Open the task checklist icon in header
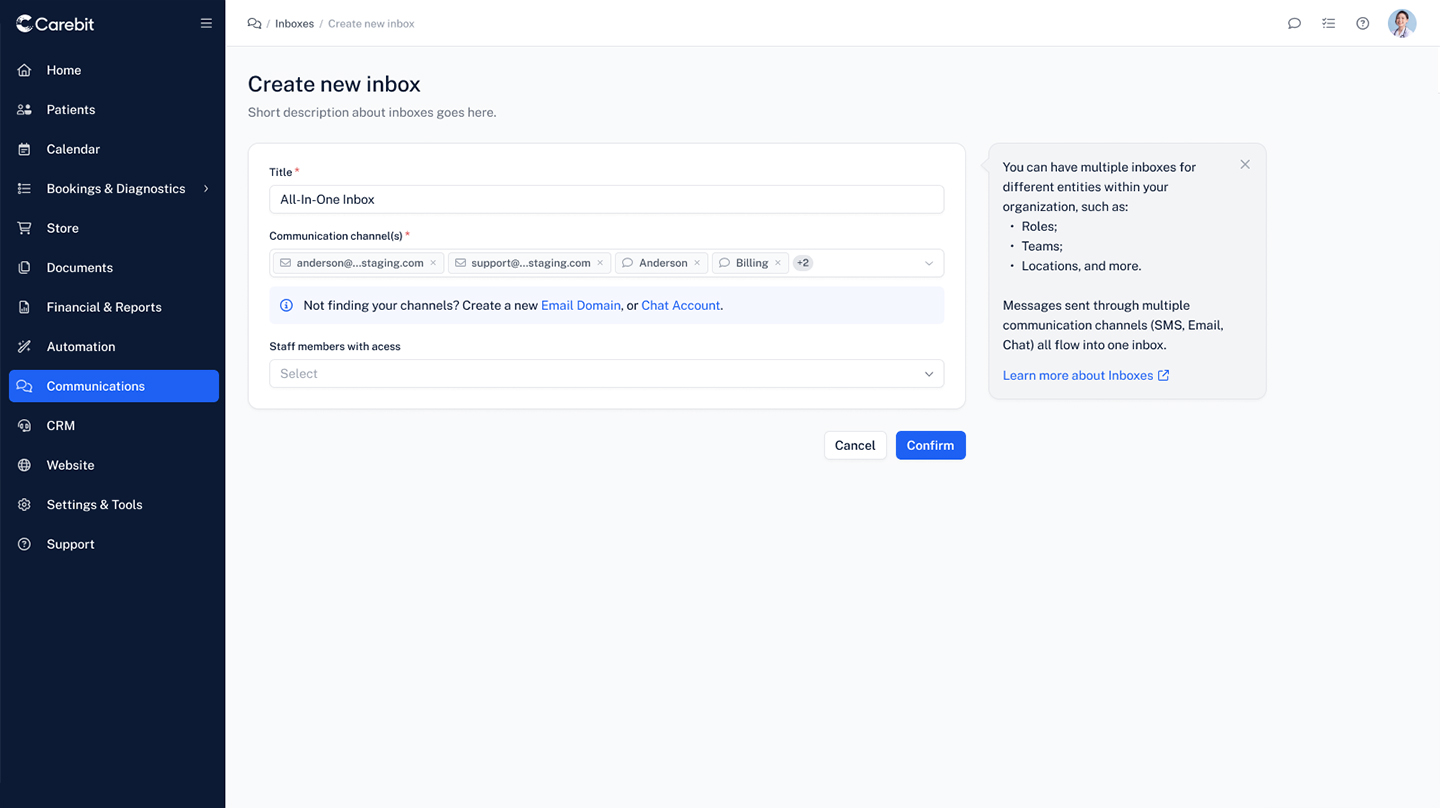The height and width of the screenshot is (808, 1440). (1328, 23)
